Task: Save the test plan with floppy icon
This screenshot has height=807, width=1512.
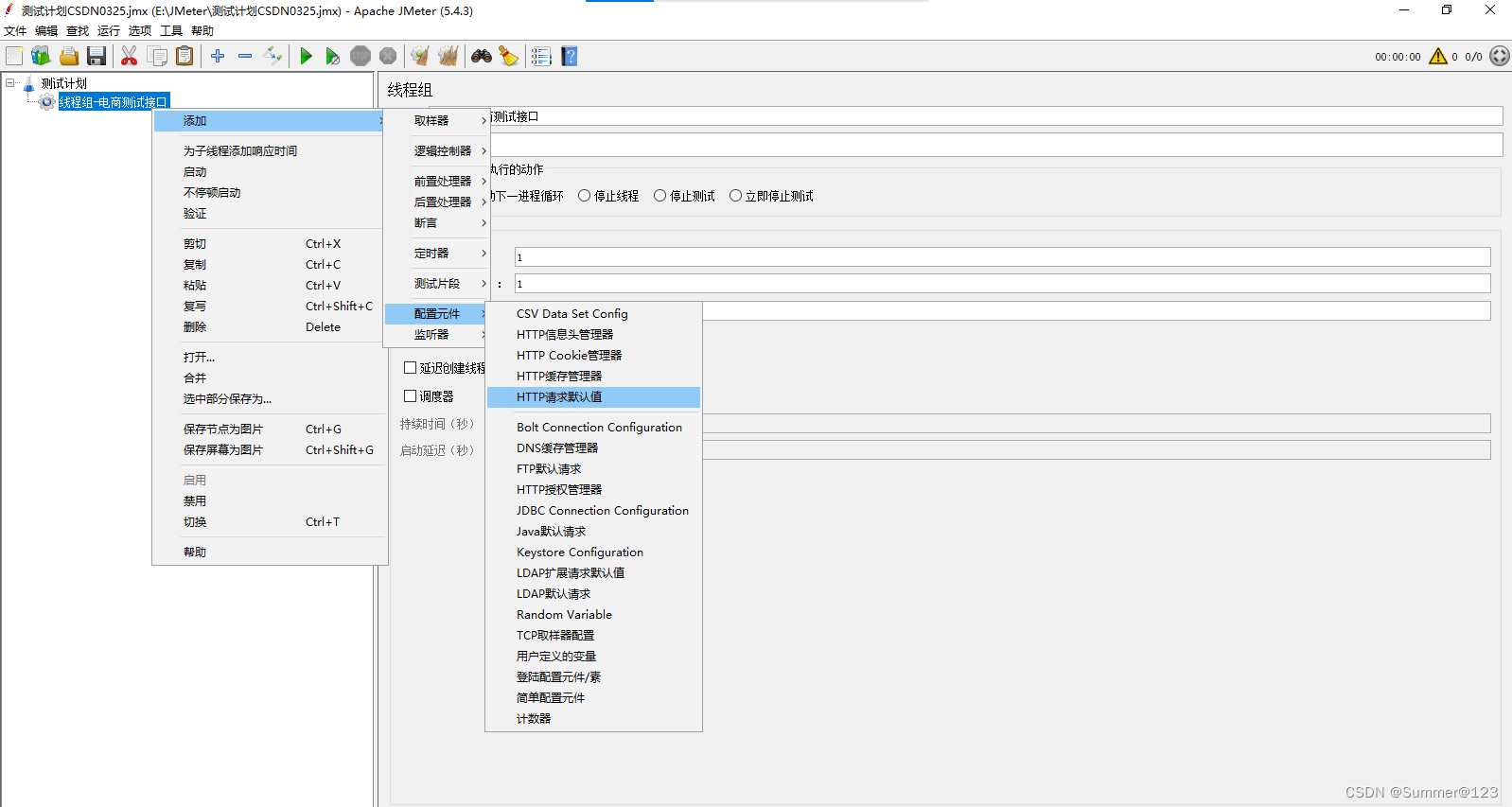Action: pyautogui.click(x=97, y=56)
